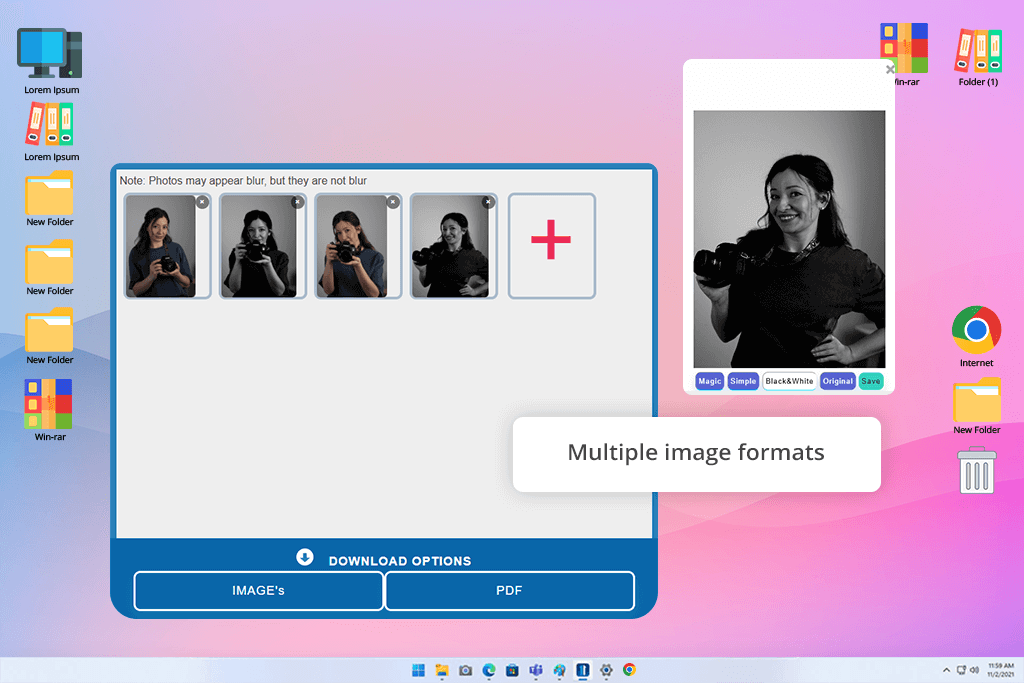Select the second photo thumbnail

click(x=258, y=246)
